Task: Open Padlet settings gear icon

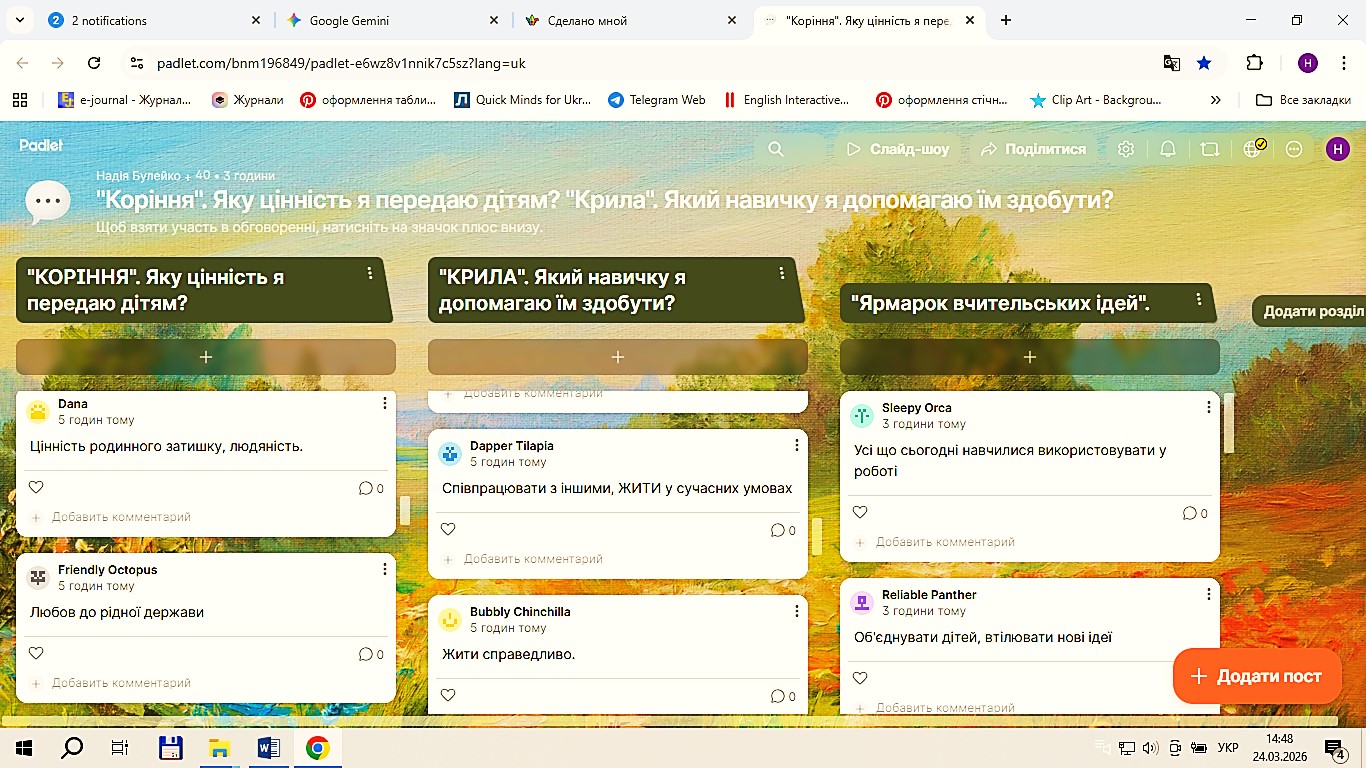Action: [1126, 149]
